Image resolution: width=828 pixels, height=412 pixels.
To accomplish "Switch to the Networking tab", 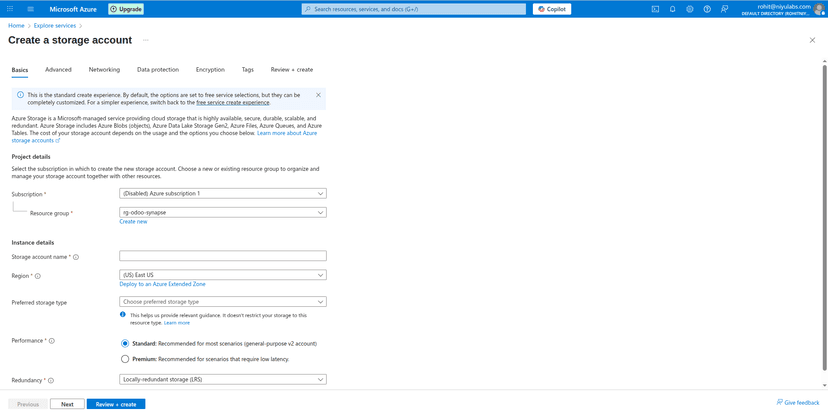I will 104,70.
